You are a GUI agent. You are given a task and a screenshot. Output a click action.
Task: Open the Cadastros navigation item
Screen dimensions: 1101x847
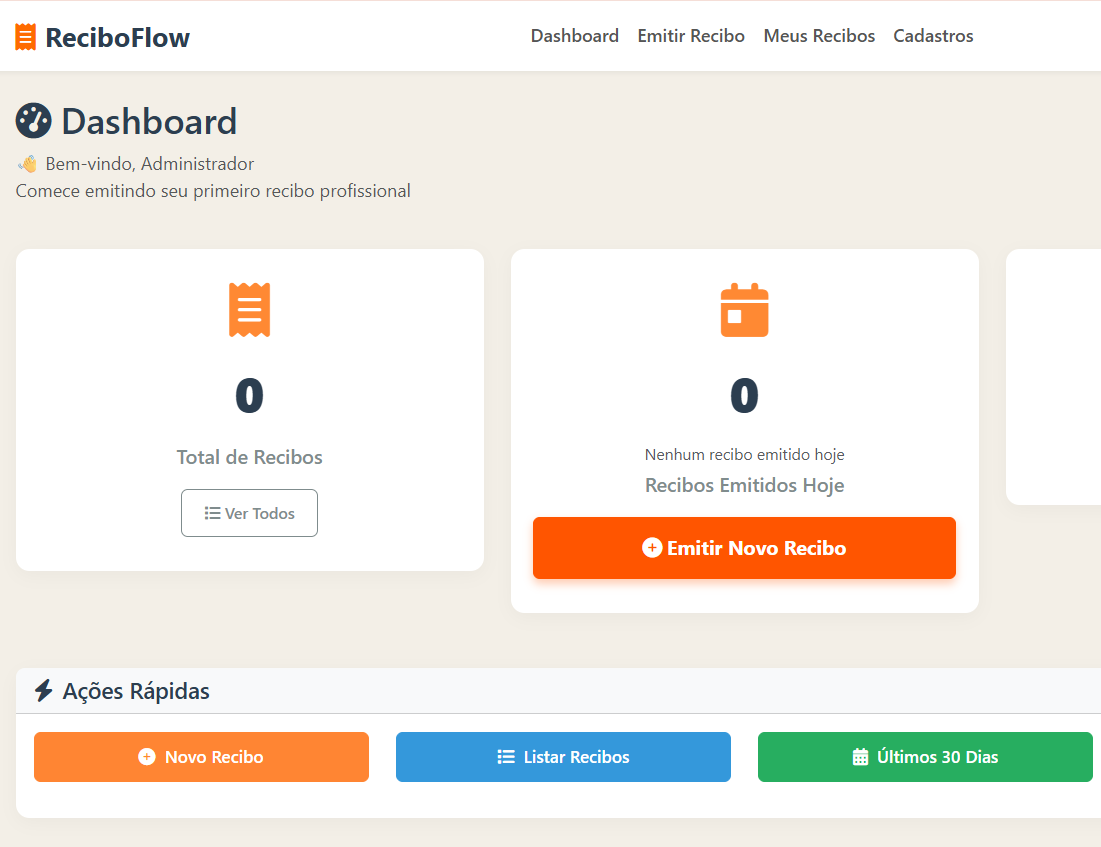(x=932, y=35)
